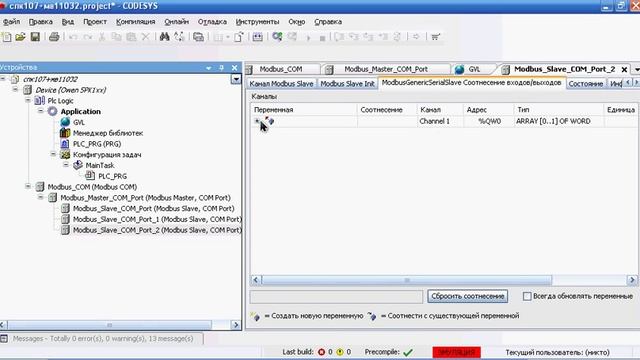Switch to the GVL editor tab
640x360 pixels.
[x=474, y=69]
